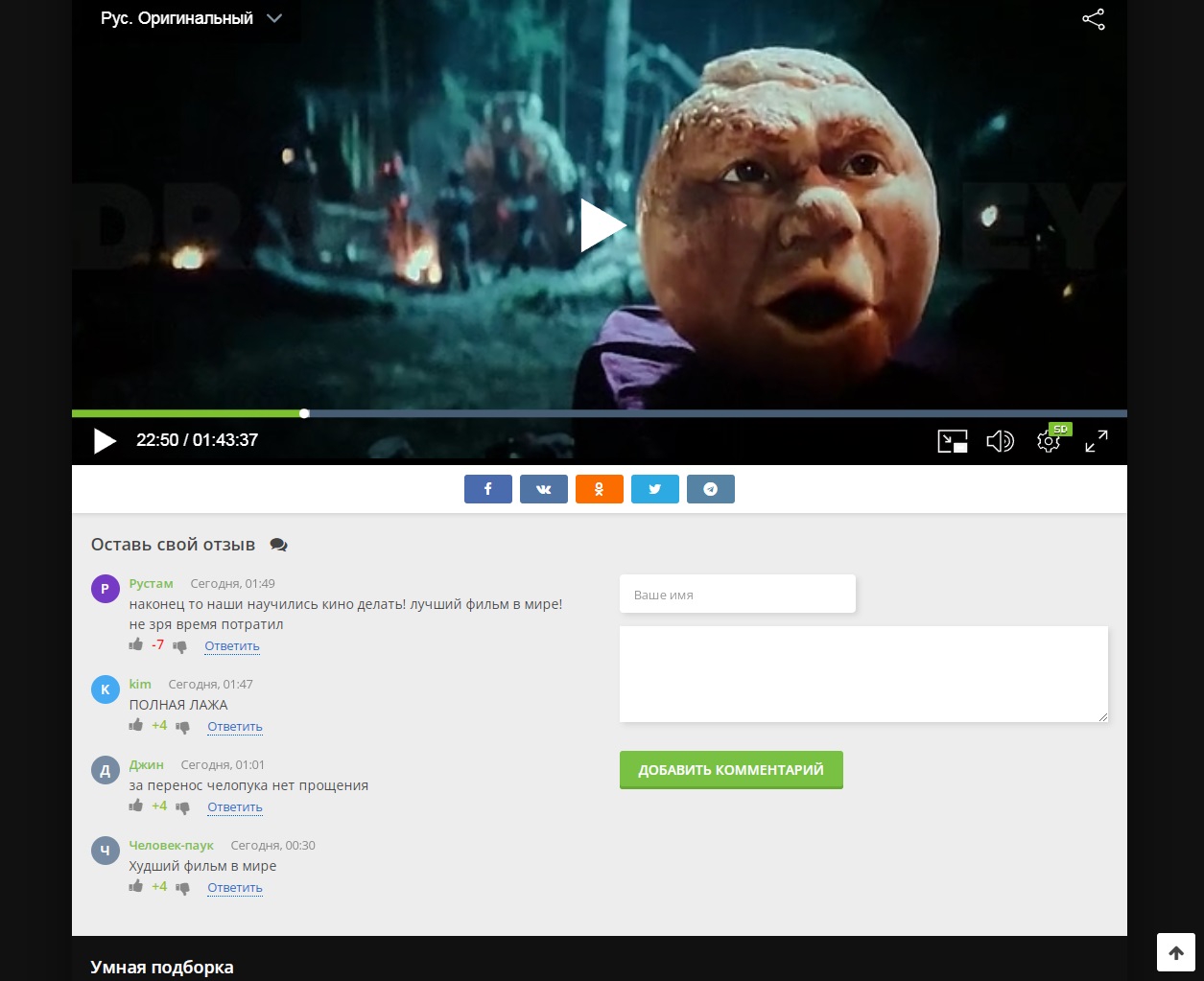
Task: Dislike the comment by Рустам
Action: tap(179, 646)
